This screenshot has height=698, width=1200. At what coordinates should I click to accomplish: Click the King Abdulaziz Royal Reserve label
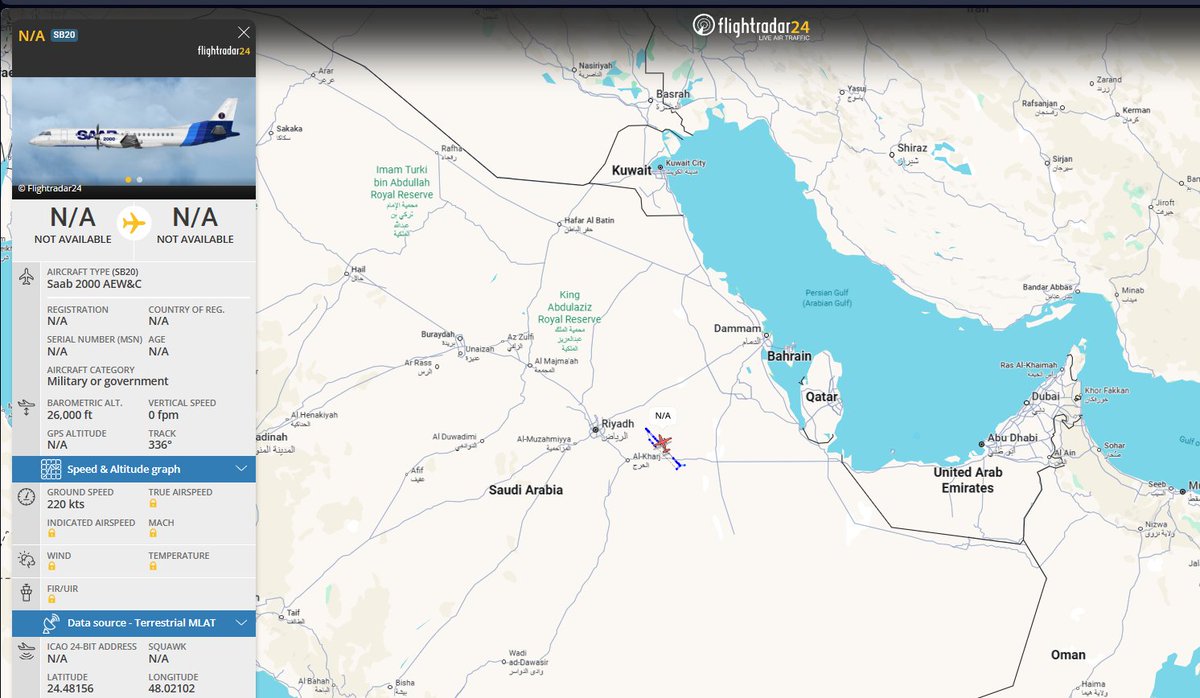point(567,308)
